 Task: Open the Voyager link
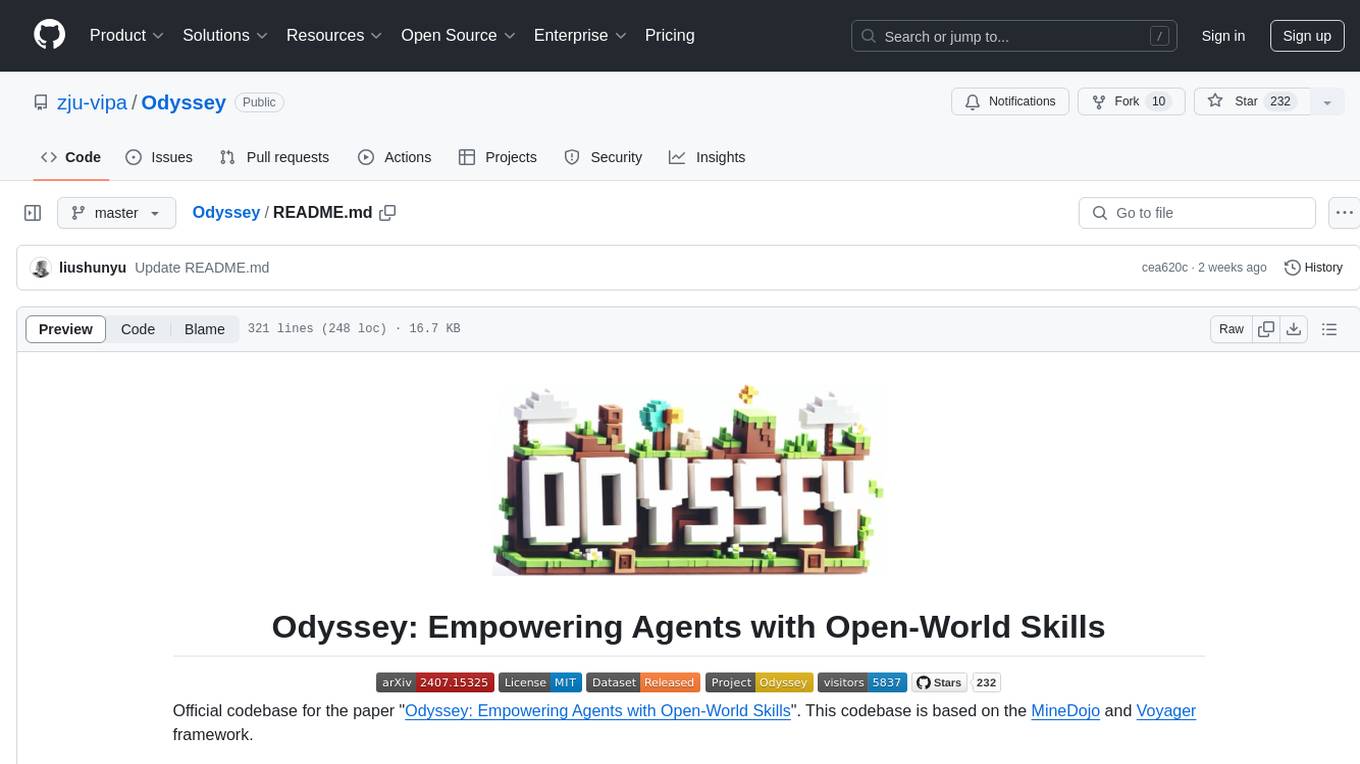click(1166, 711)
